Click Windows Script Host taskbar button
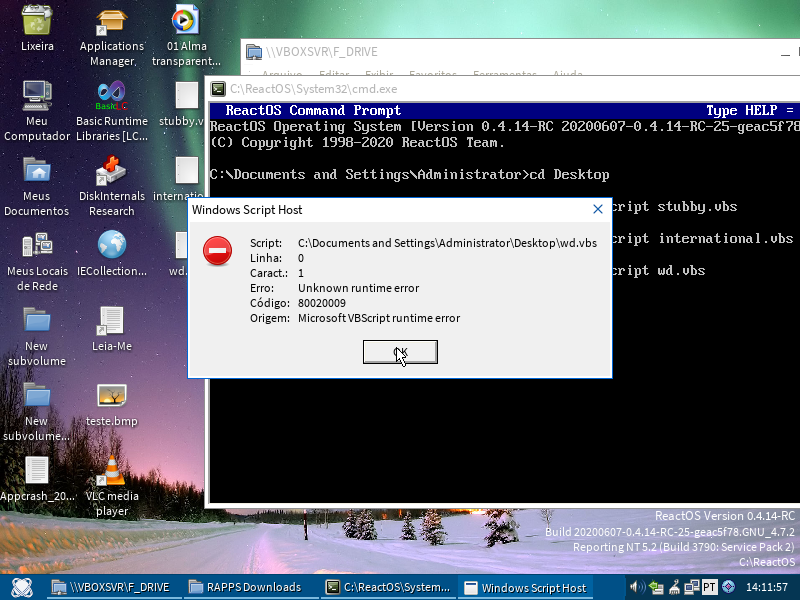800x600 pixels. pyautogui.click(x=527, y=588)
